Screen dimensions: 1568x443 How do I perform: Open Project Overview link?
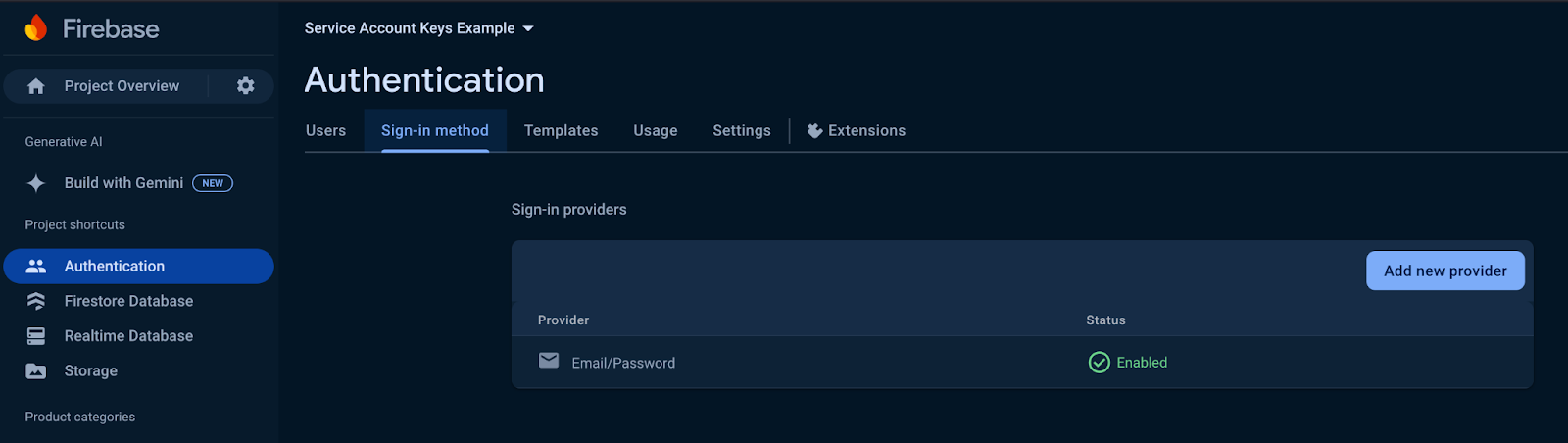coord(122,86)
